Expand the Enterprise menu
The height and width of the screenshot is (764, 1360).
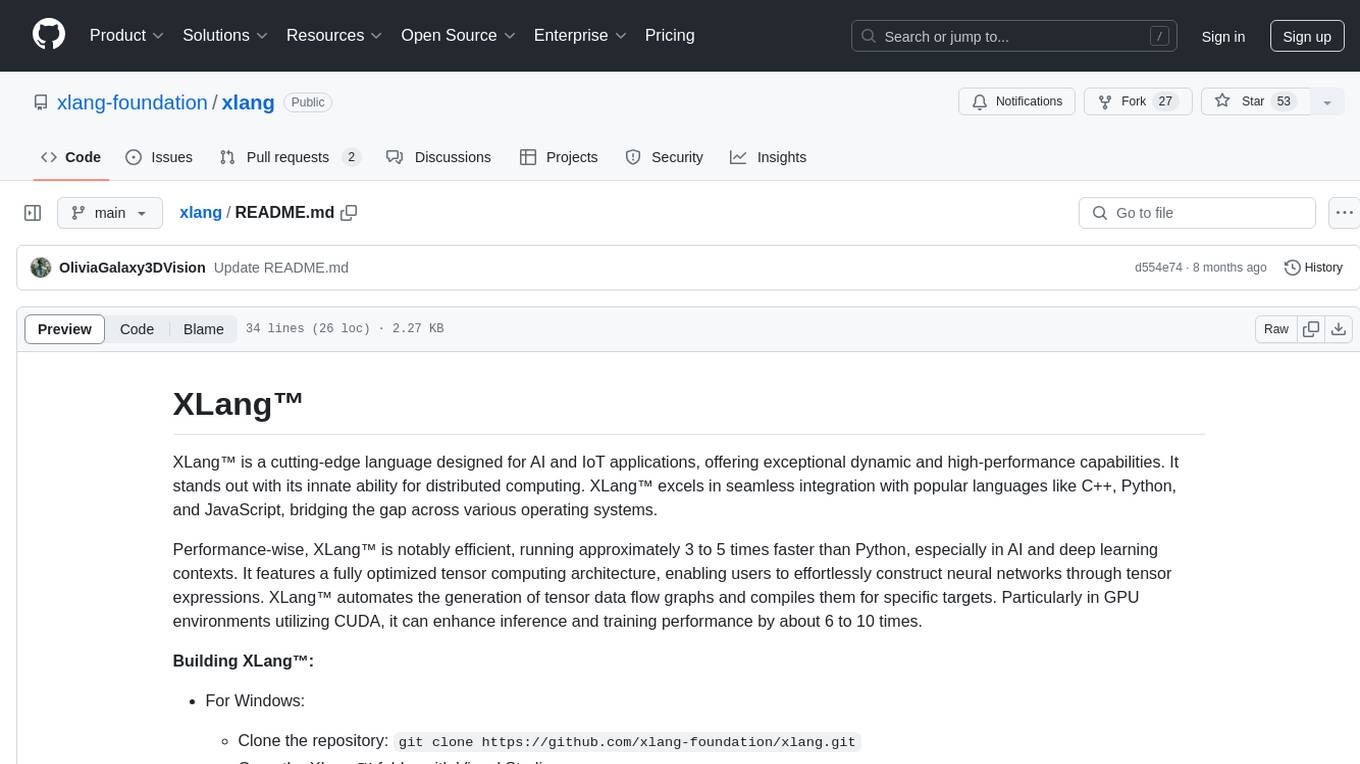point(580,35)
